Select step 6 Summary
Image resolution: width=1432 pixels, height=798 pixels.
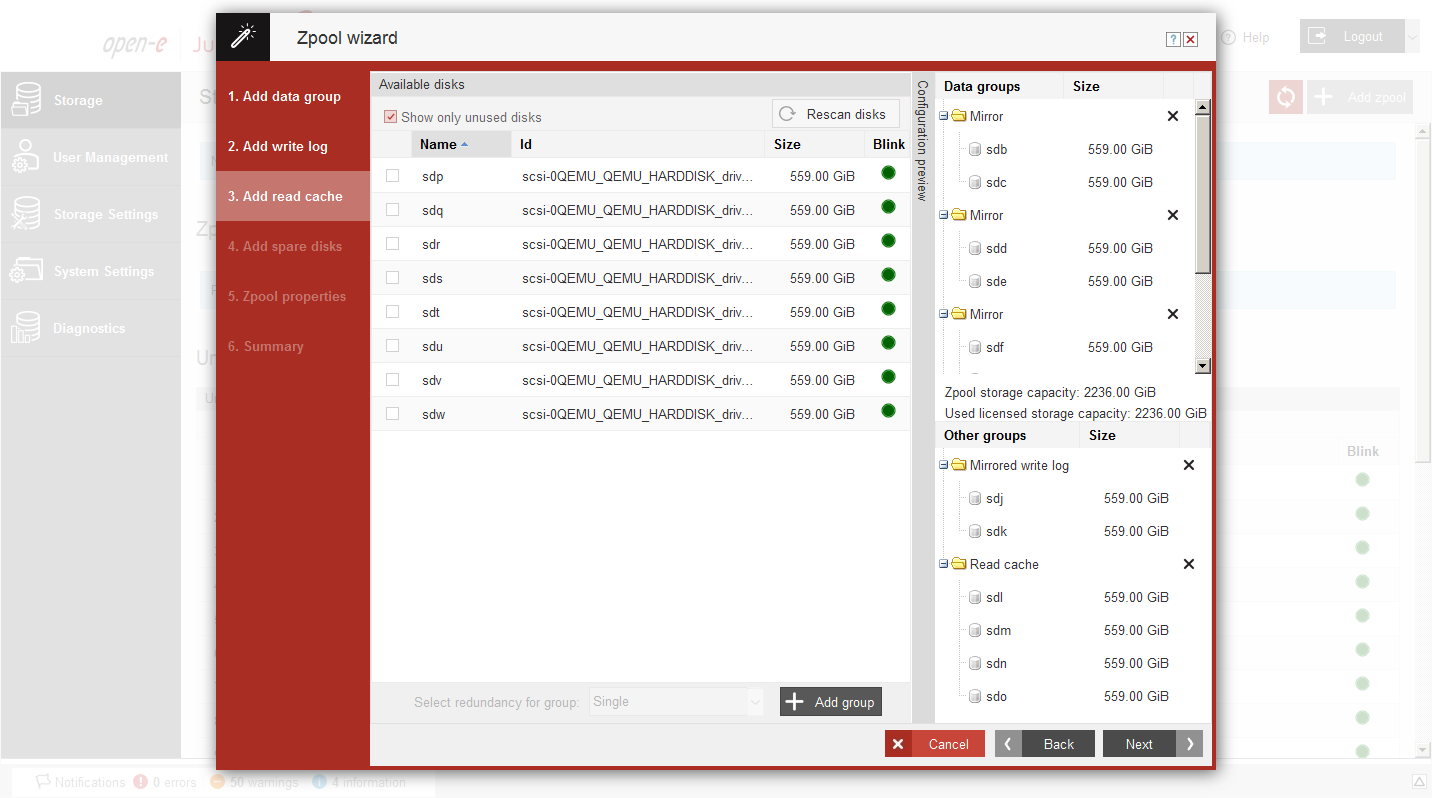coord(292,347)
